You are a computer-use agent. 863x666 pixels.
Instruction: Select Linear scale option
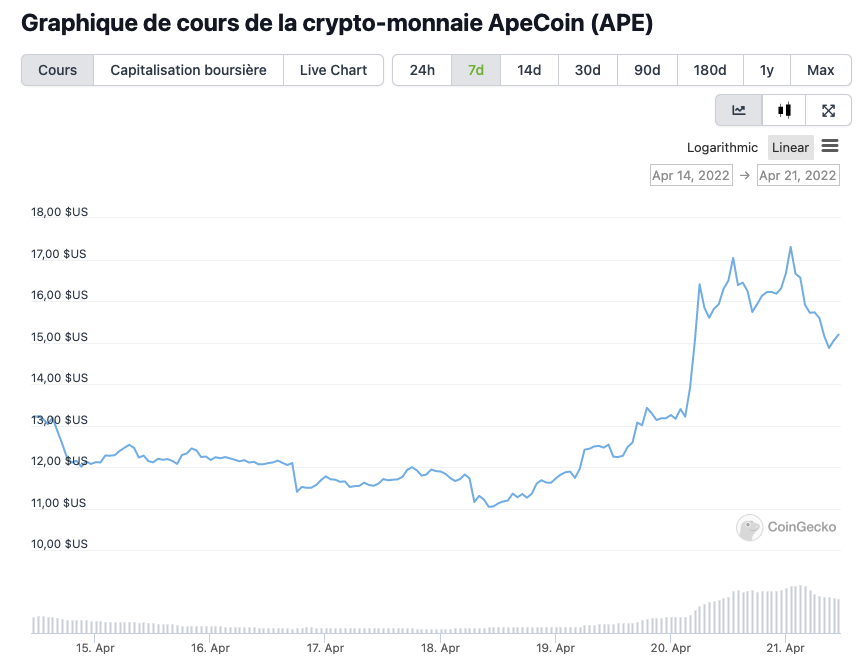(790, 147)
